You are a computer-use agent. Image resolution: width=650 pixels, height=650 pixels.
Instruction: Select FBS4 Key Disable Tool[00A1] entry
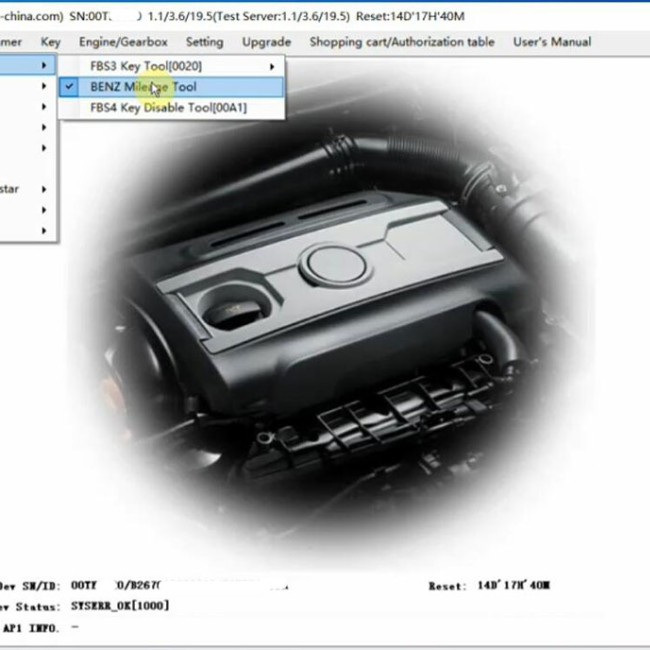[171, 108]
